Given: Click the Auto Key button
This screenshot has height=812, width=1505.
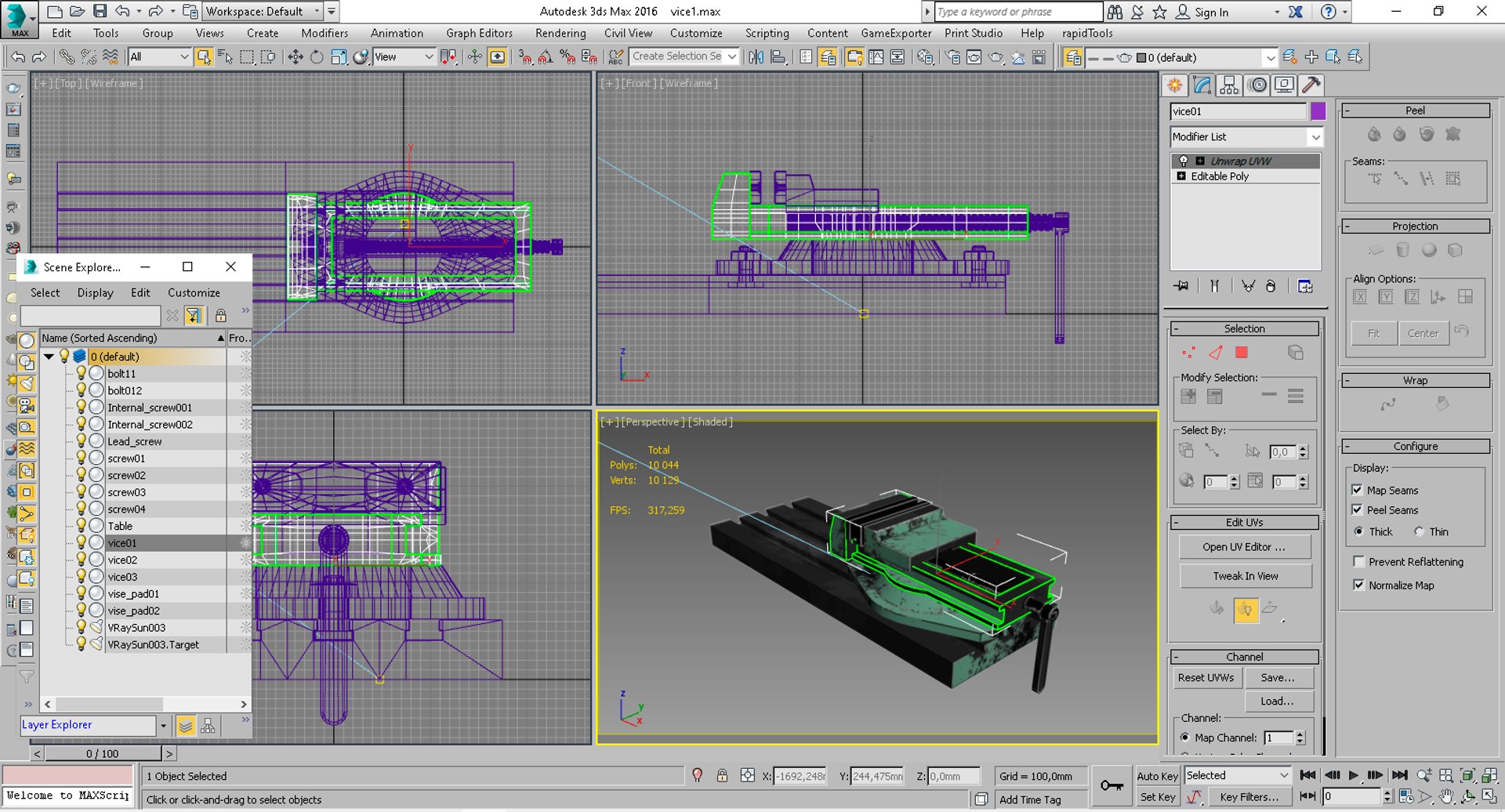Looking at the screenshot, I should click(x=1158, y=776).
